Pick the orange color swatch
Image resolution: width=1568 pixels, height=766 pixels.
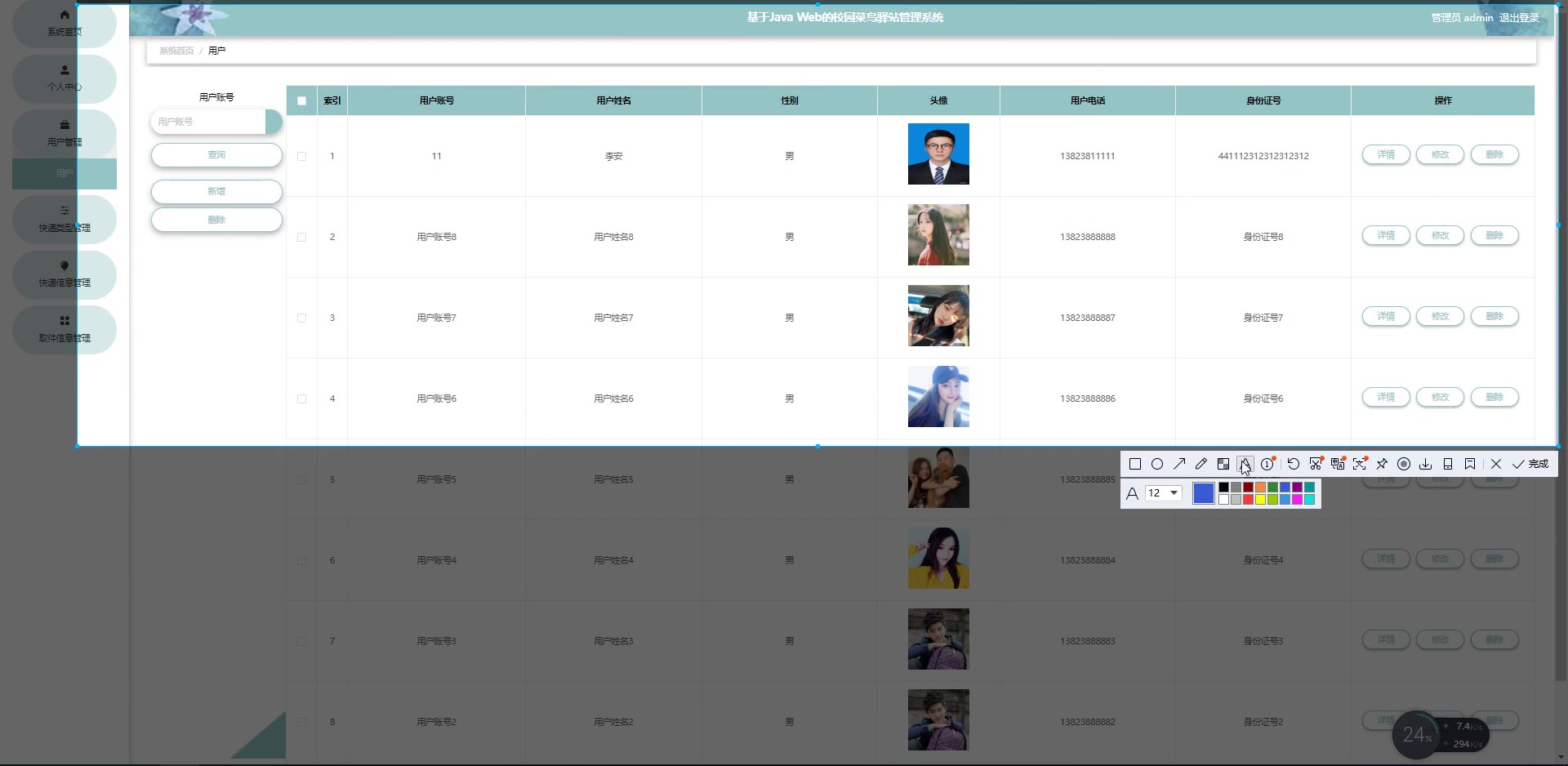1260,488
